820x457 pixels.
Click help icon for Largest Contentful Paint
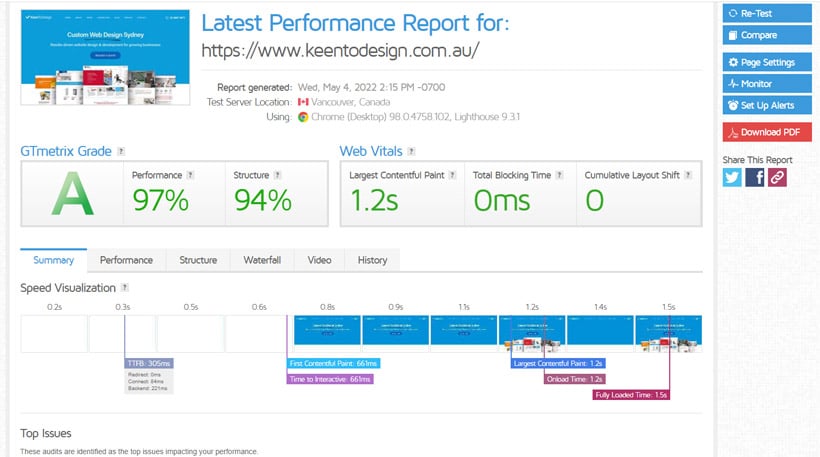pos(452,175)
